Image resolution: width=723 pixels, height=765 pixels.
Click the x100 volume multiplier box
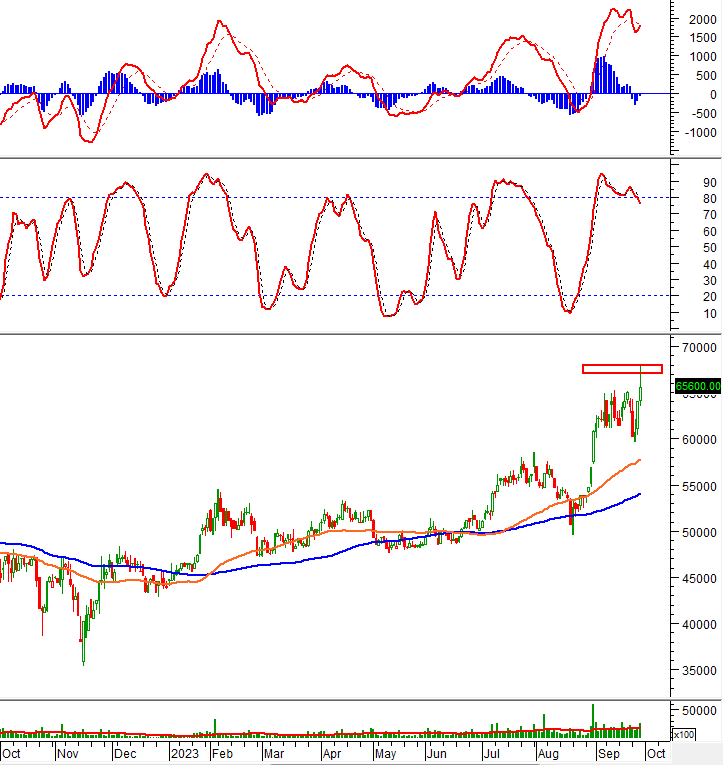[684, 734]
